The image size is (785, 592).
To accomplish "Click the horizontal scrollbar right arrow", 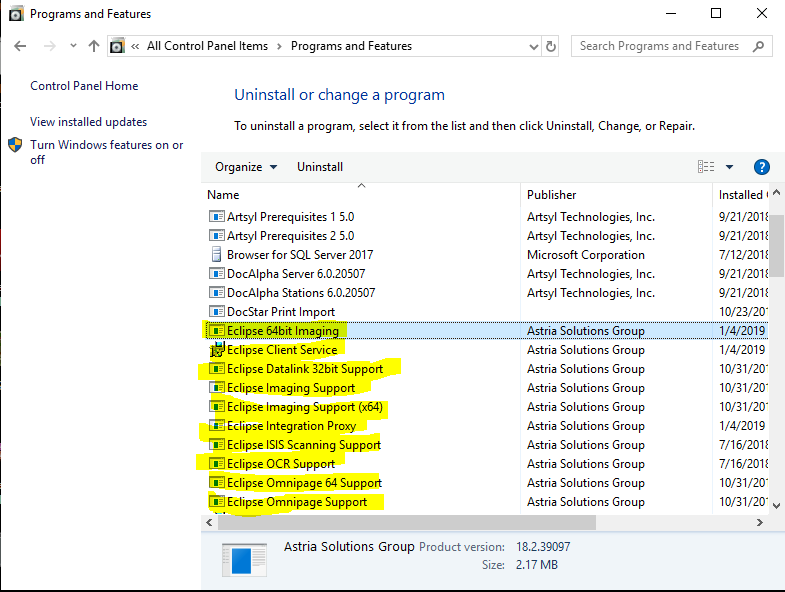I will [x=759, y=522].
